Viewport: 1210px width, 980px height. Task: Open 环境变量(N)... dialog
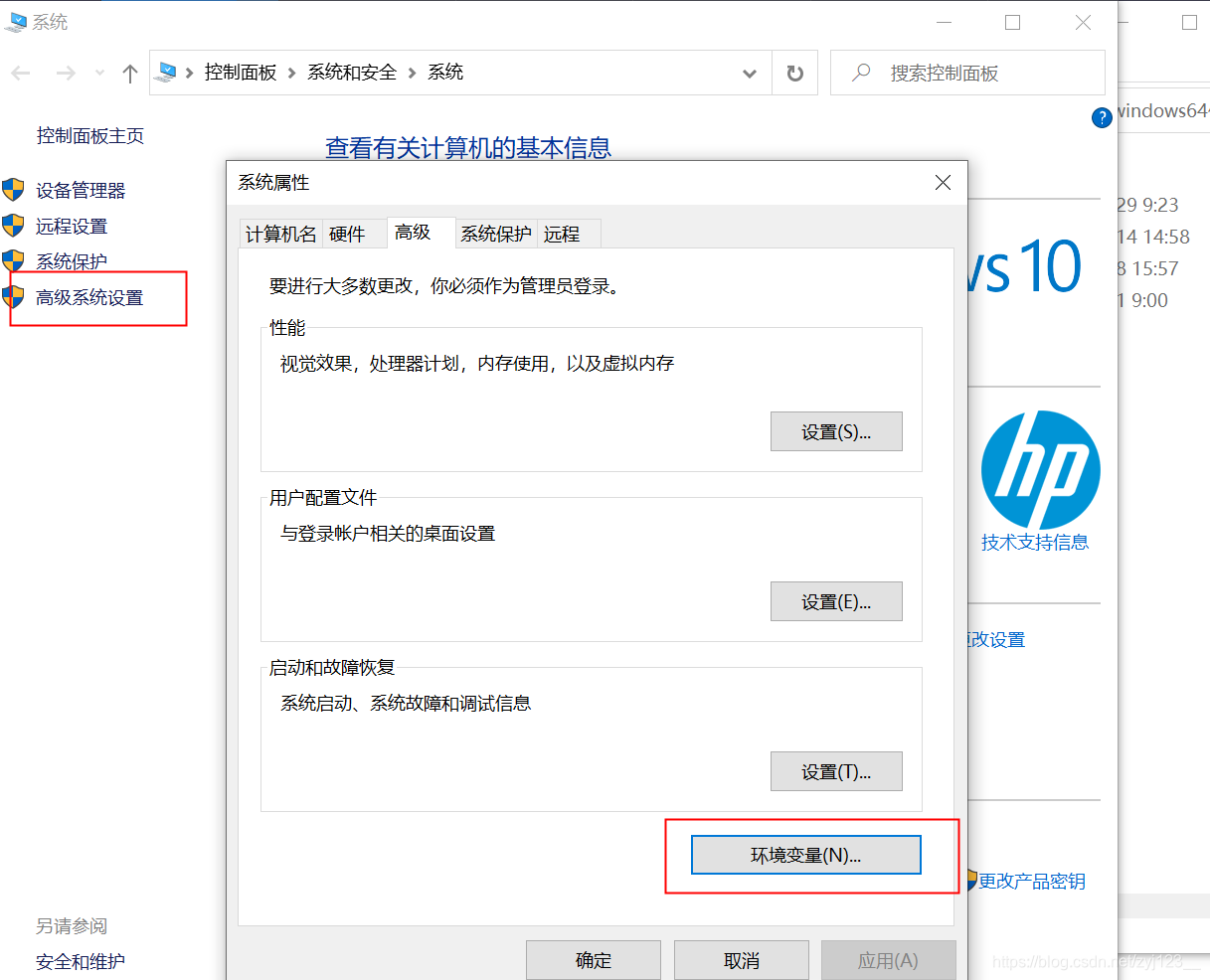point(806,855)
